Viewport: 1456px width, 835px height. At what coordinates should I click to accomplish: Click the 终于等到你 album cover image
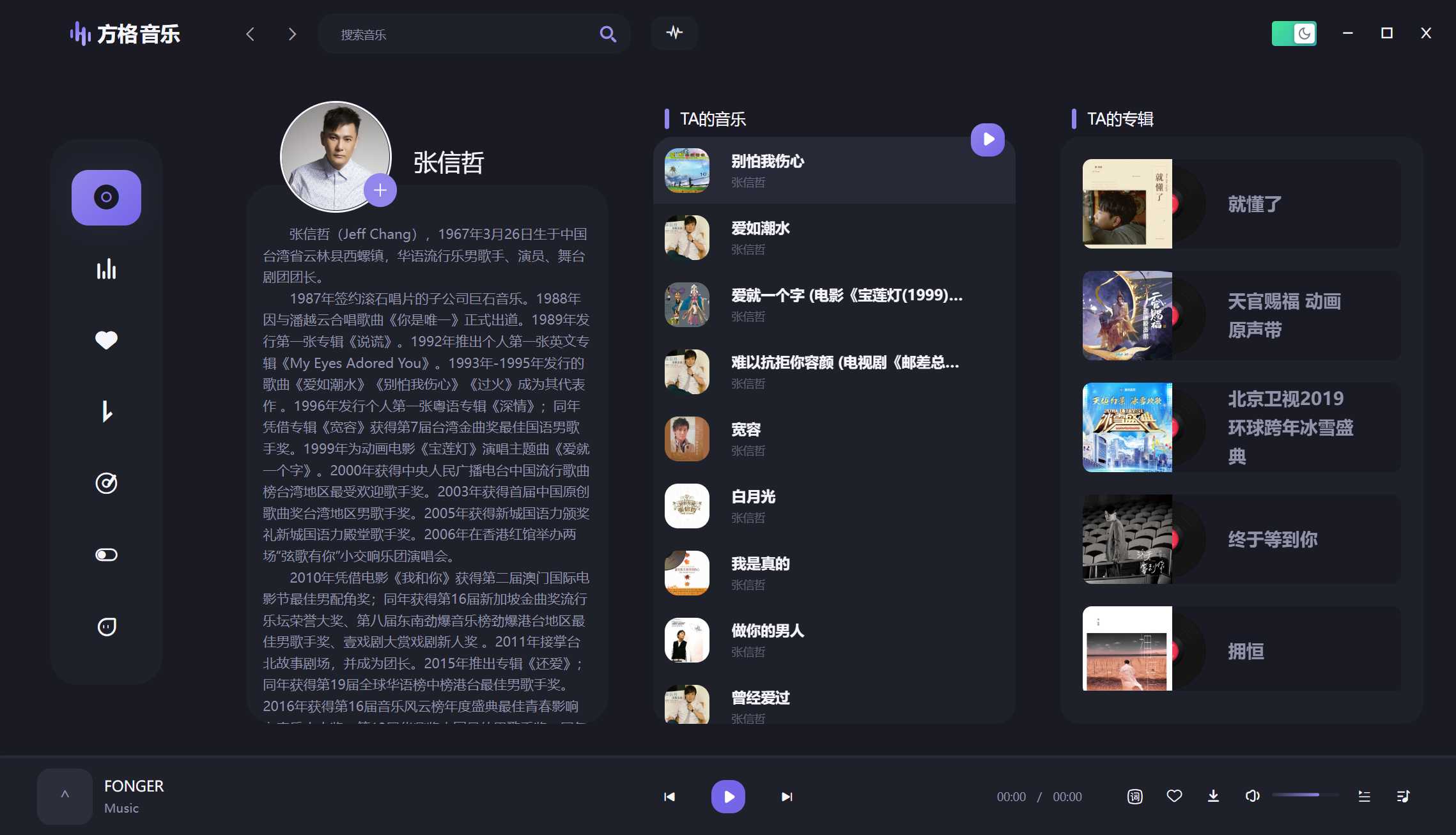click(1127, 539)
